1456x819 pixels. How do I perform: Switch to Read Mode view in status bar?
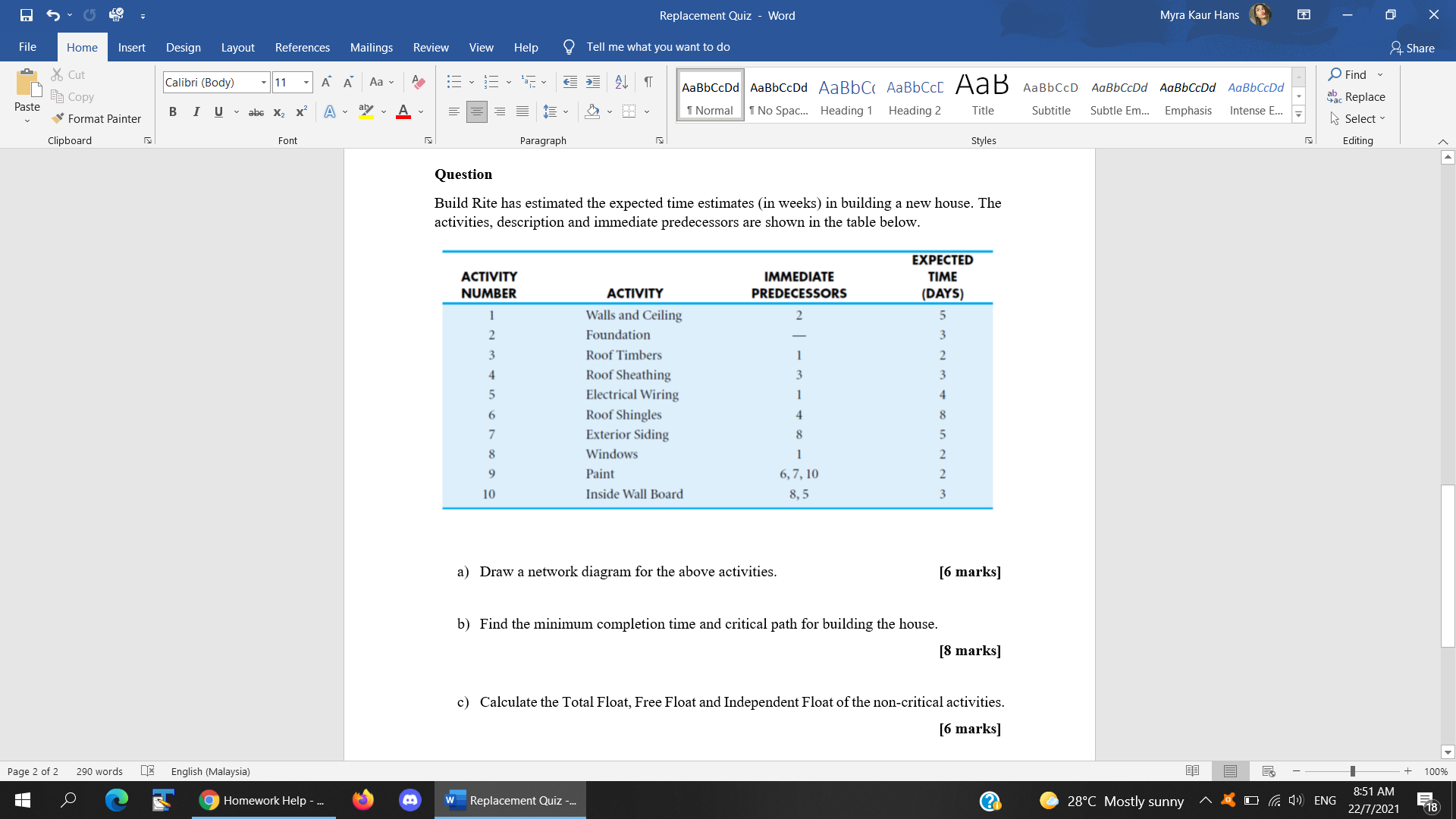(x=1192, y=771)
